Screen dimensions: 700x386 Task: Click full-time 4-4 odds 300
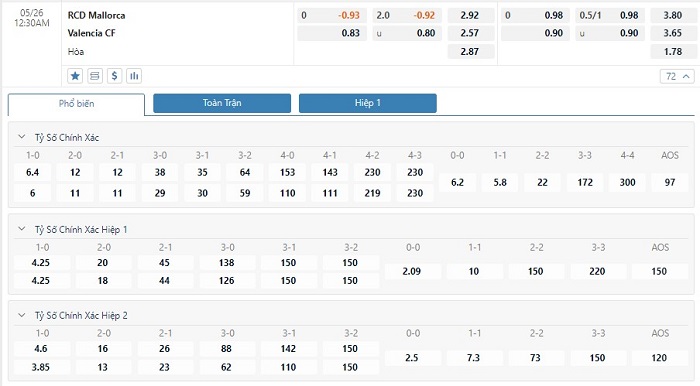pyautogui.click(x=627, y=183)
